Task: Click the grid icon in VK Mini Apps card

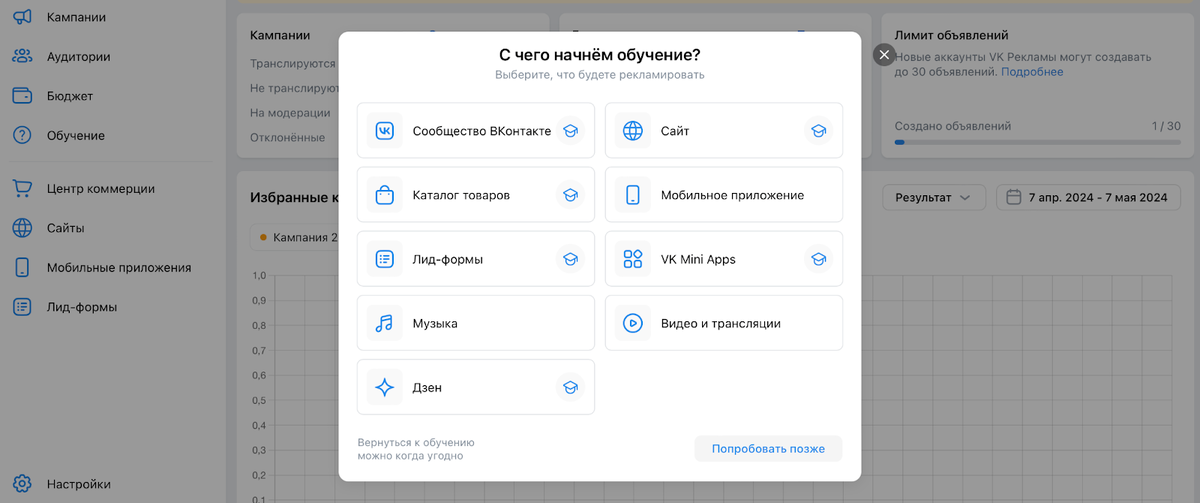Action: tap(633, 259)
